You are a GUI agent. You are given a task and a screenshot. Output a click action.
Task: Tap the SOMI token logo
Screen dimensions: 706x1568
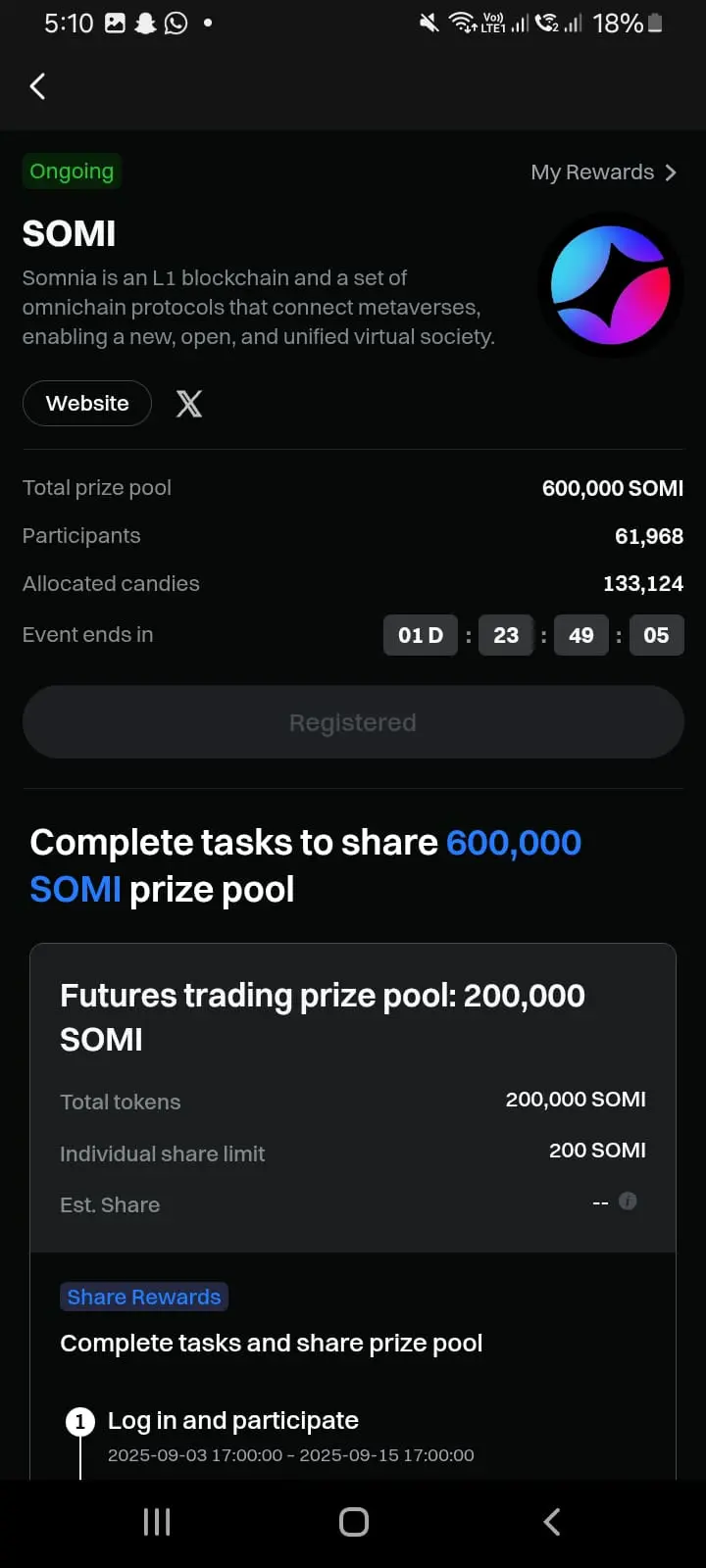[610, 285]
